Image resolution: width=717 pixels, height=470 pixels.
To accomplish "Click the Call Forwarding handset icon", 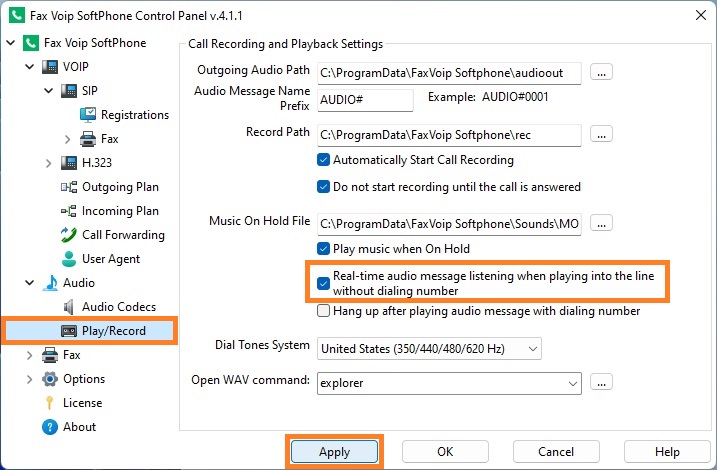I will (69, 235).
